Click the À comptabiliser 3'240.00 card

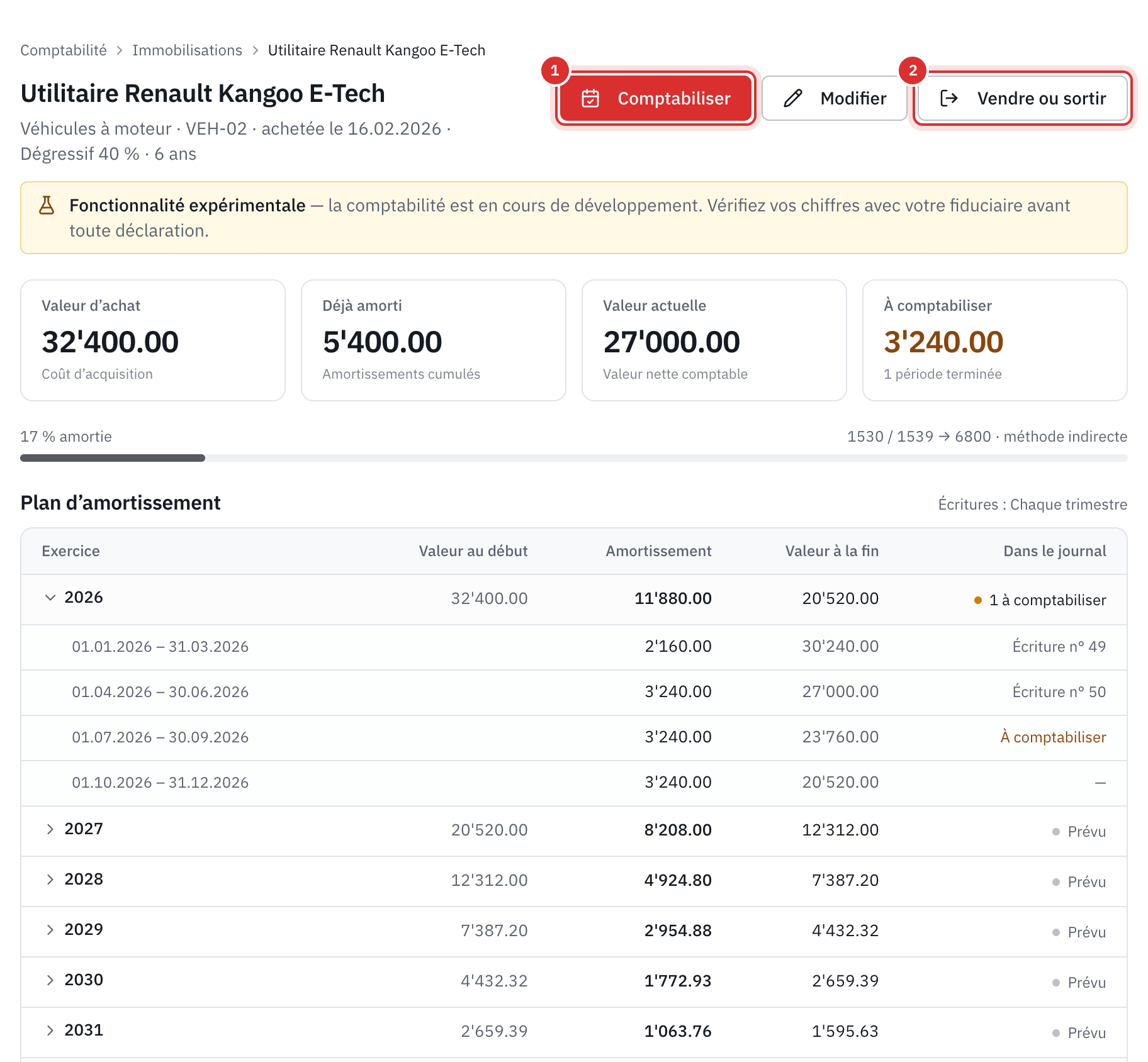994,340
